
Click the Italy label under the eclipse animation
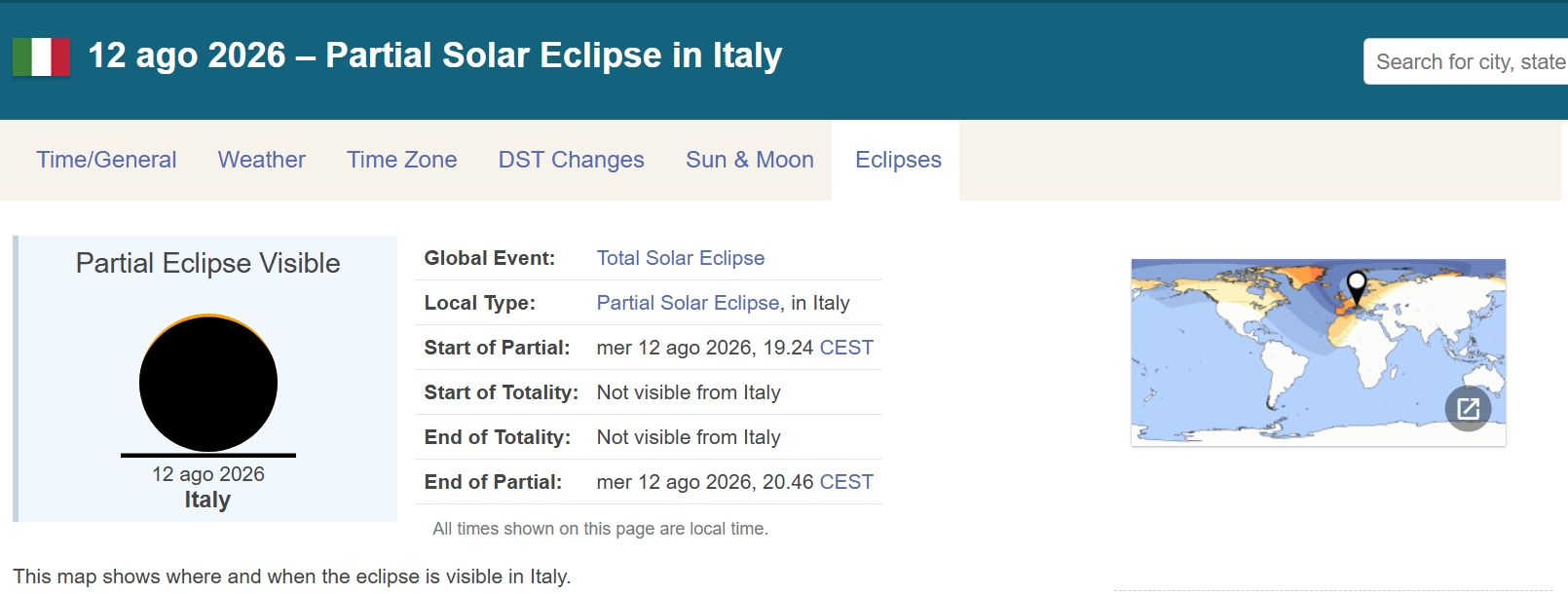(x=207, y=500)
